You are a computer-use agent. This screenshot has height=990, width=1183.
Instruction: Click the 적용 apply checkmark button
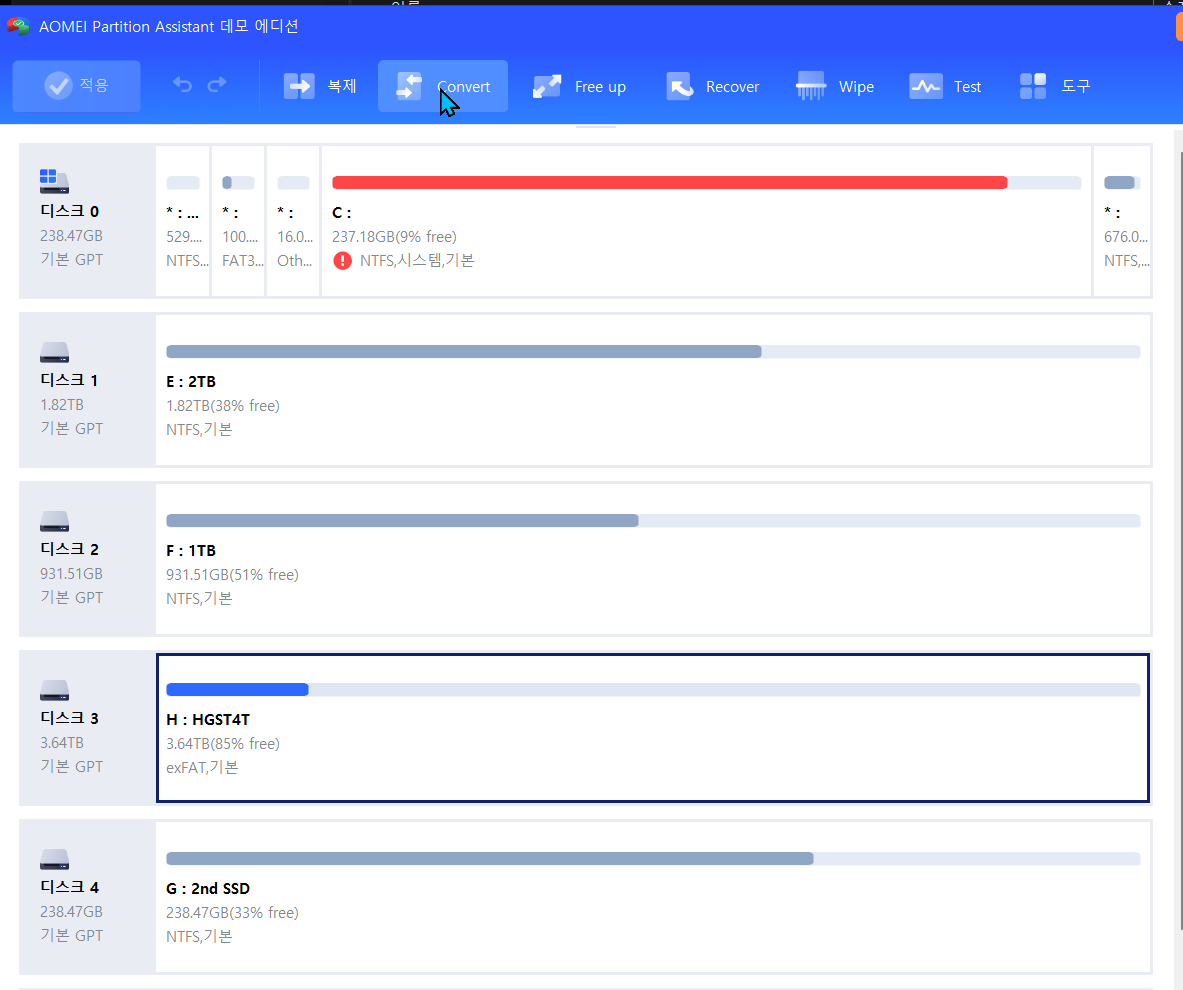(76, 86)
